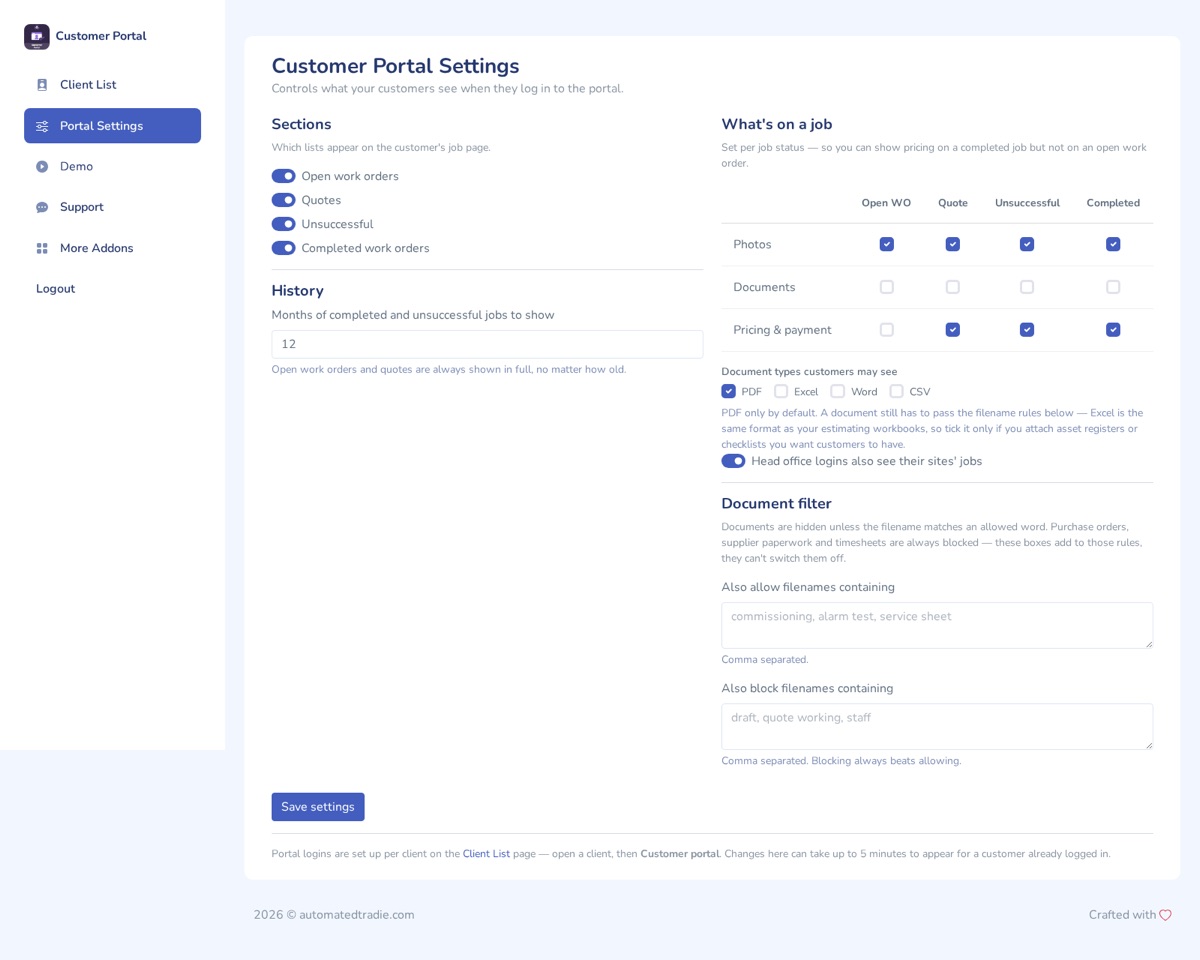1200x960 pixels.
Task: Check the Excel document type
Action: coord(781,391)
